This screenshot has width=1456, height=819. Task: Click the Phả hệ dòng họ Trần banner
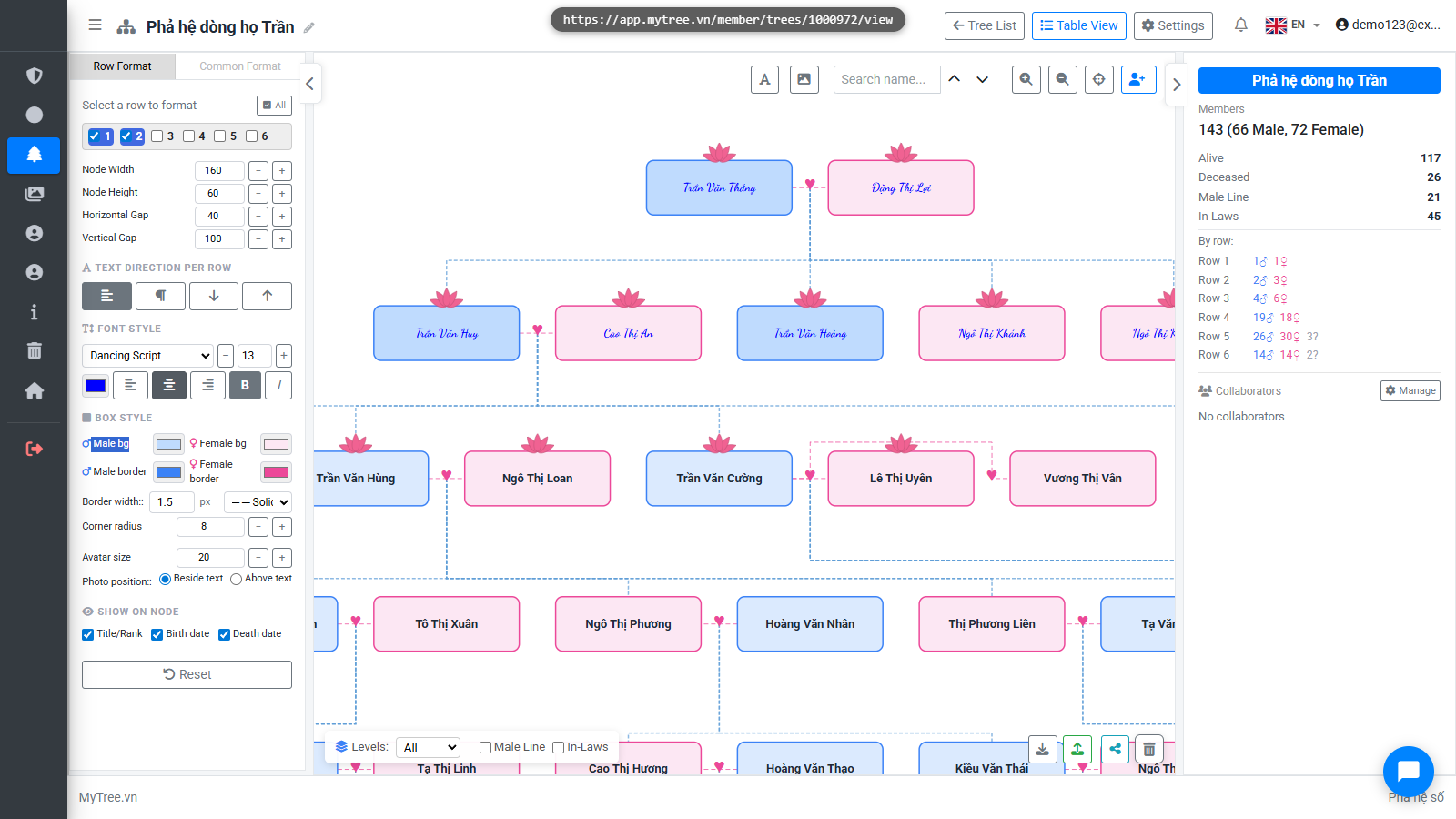pyautogui.click(x=1319, y=80)
